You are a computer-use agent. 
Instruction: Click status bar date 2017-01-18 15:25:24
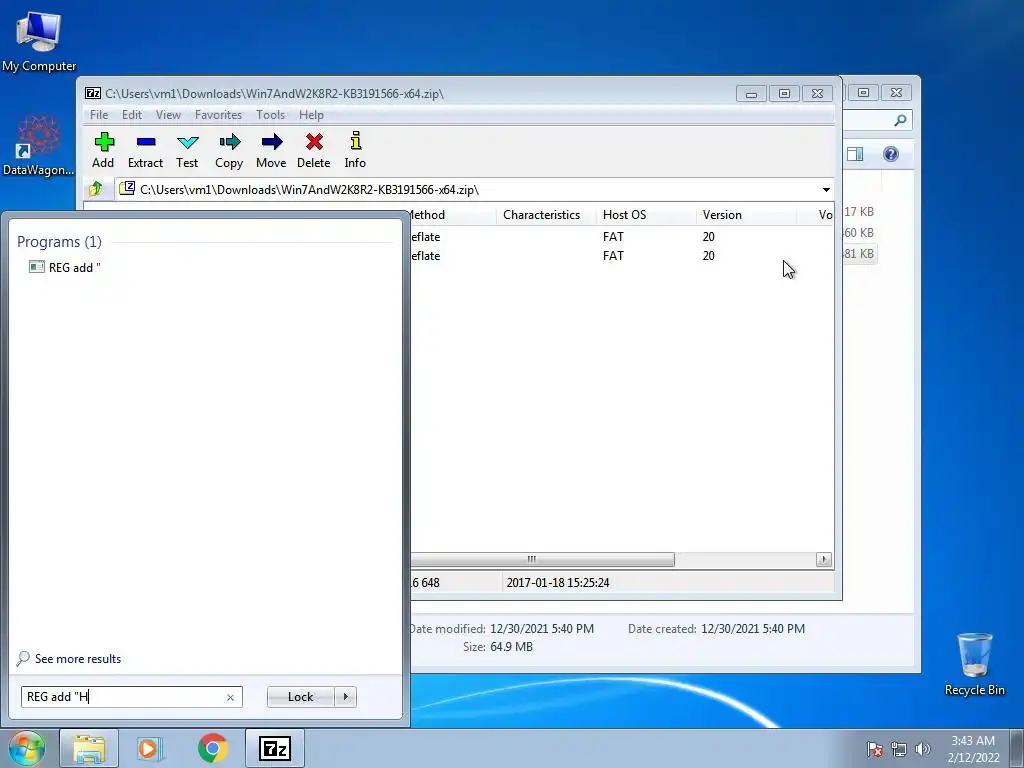pos(558,583)
